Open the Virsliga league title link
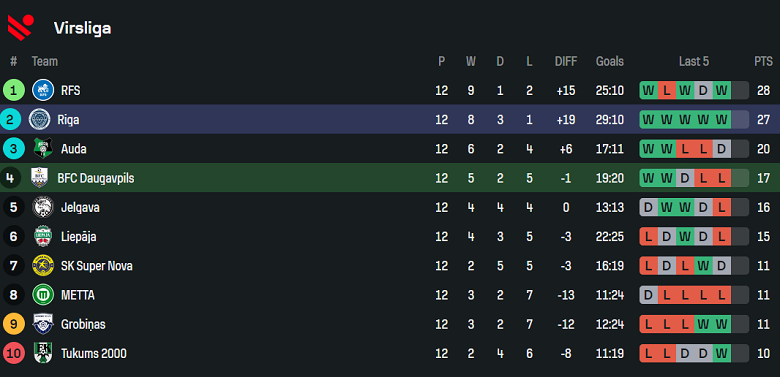780x377 pixels. (83, 28)
